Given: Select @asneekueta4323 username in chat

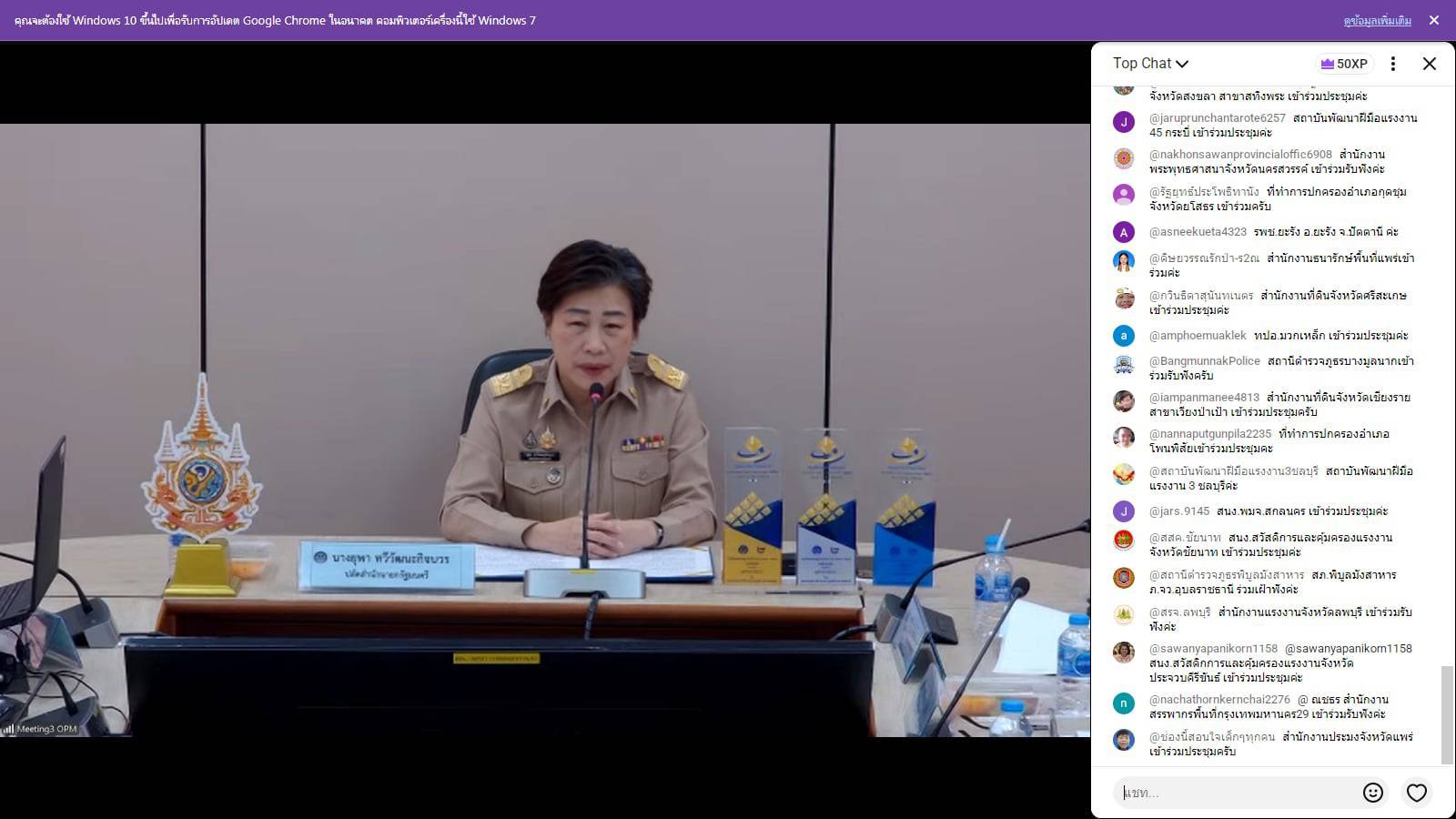Looking at the screenshot, I should [x=1198, y=232].
